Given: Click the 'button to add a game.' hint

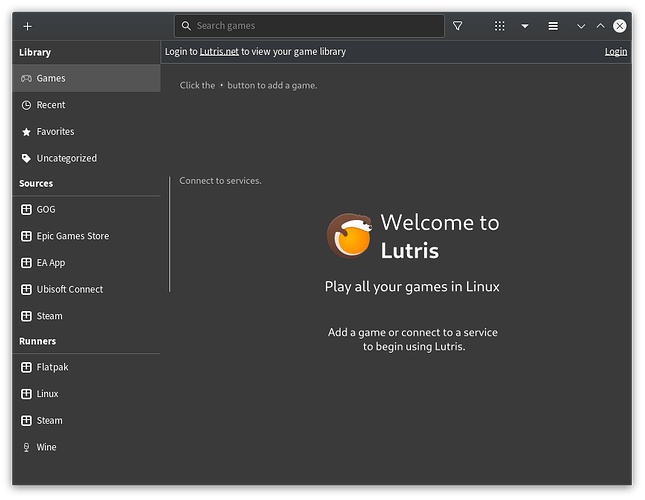Looking at the screenshot, I should click(272, 86).
